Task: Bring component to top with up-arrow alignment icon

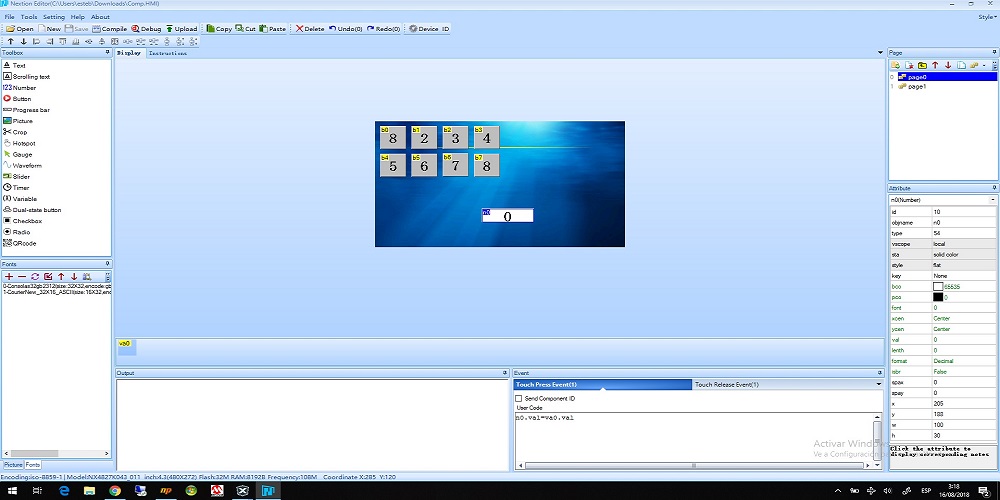Action: coord(11,41)
